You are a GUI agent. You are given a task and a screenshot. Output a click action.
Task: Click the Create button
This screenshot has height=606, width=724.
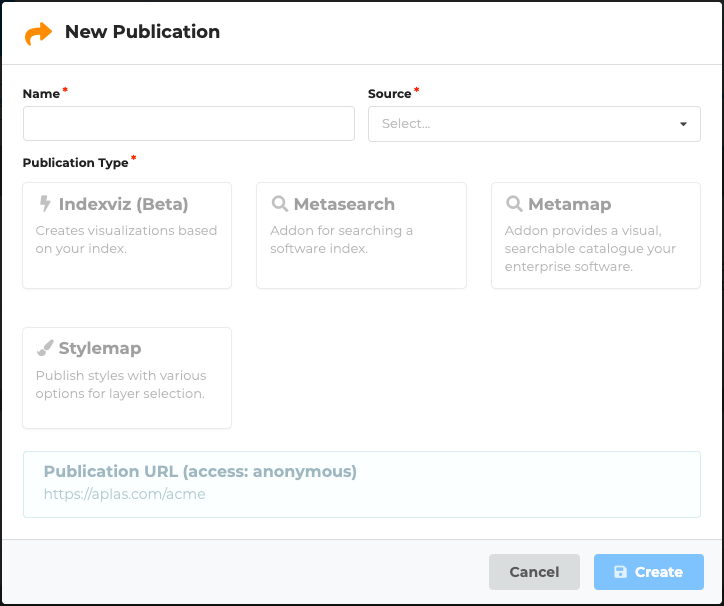[x=648, y=572]
